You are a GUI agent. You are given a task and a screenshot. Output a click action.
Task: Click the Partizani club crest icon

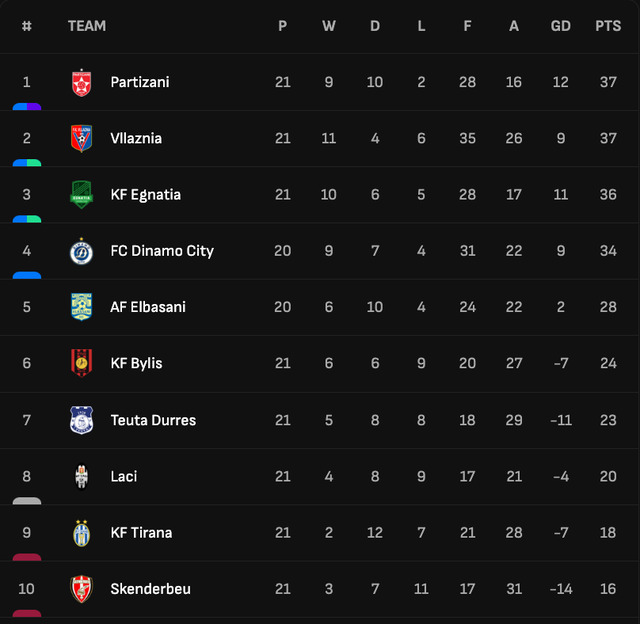[x=81, y=83]
